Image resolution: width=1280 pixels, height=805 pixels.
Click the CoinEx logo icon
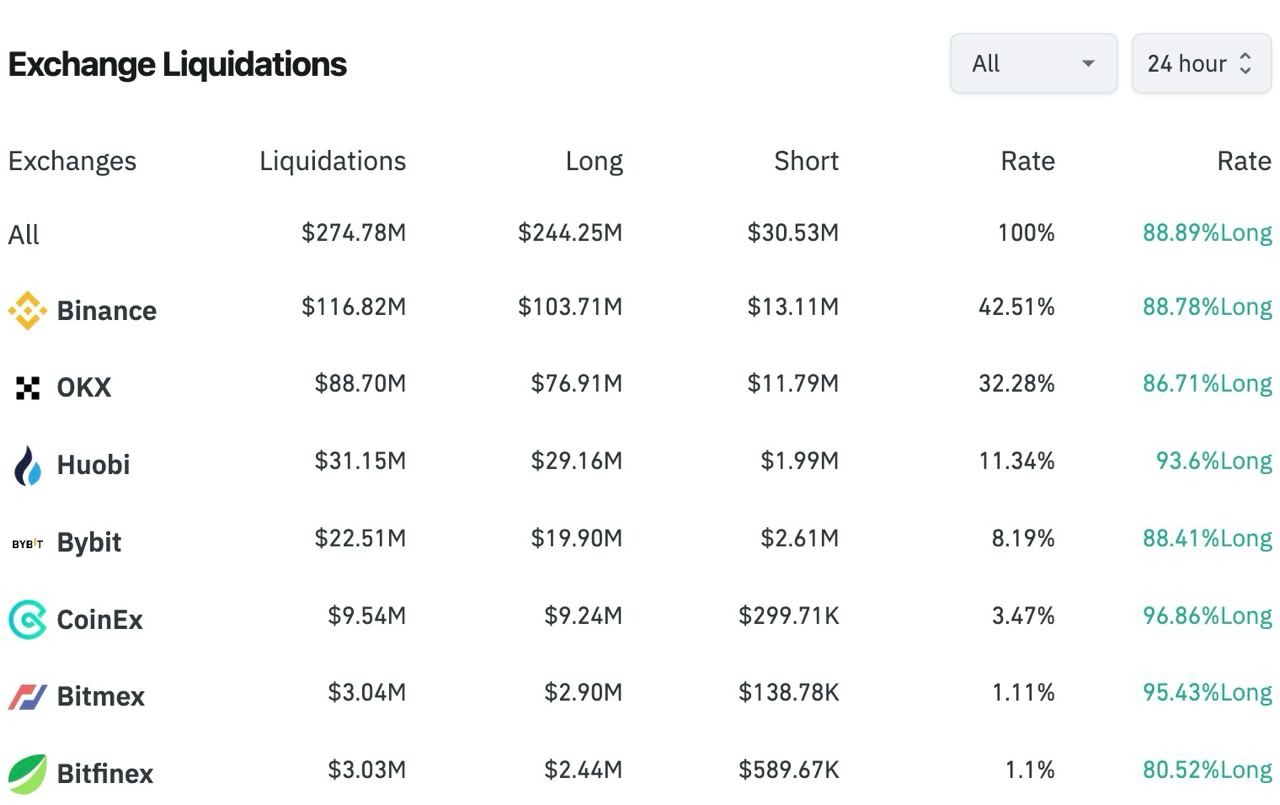27,620
